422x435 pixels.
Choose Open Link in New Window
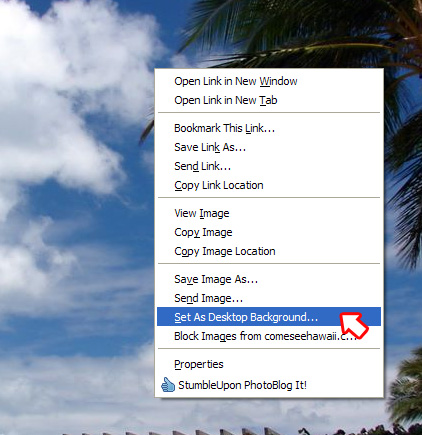pos(269,81)
